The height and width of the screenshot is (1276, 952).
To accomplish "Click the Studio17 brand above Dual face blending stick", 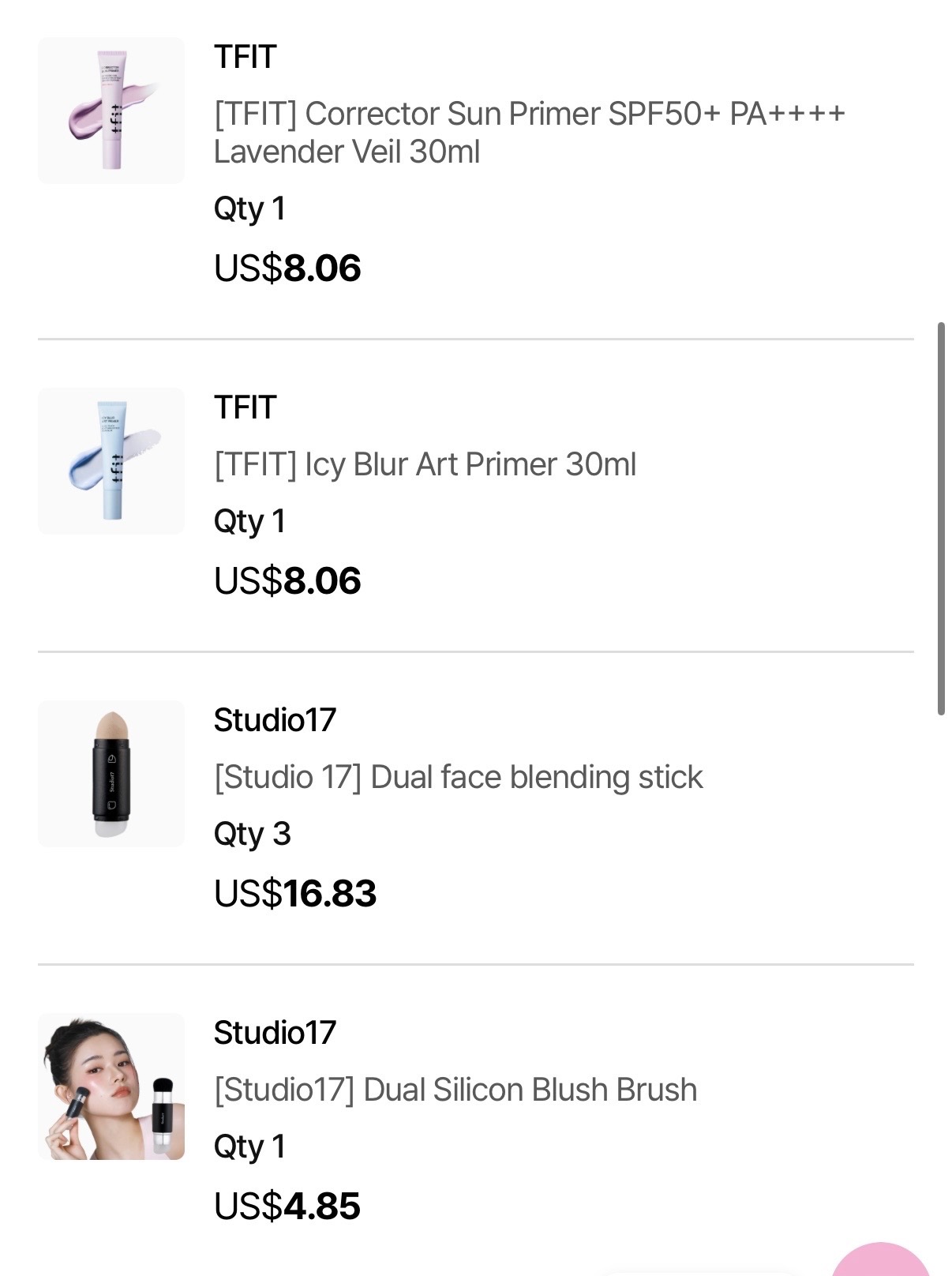I will click(x=275, y=720).
